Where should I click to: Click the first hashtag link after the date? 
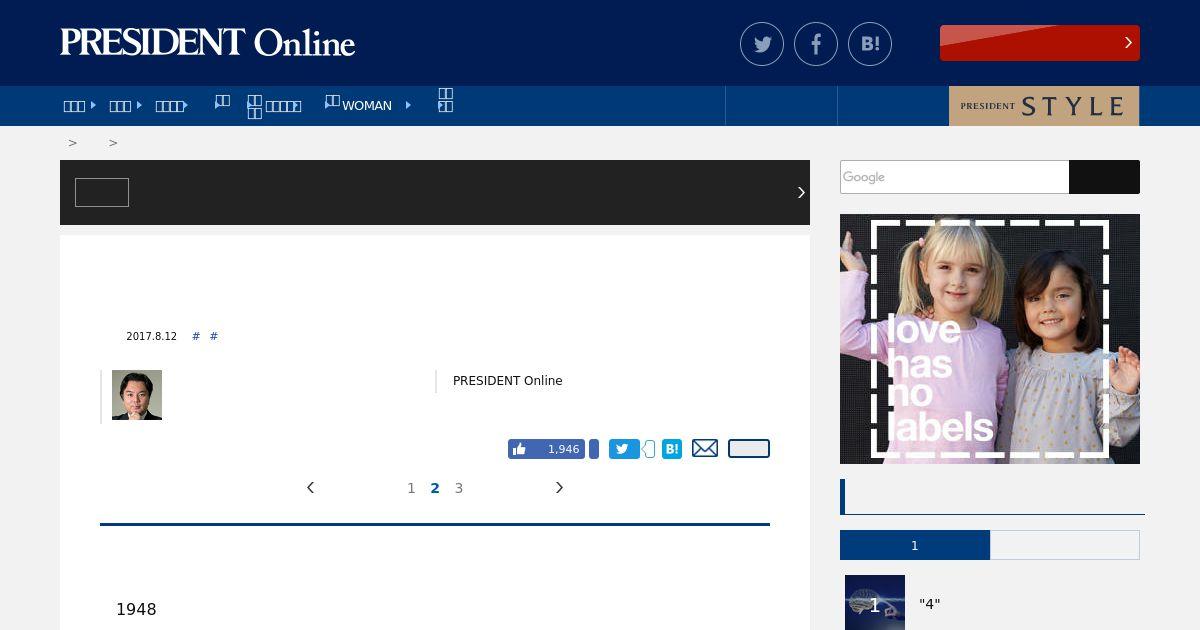196,336
